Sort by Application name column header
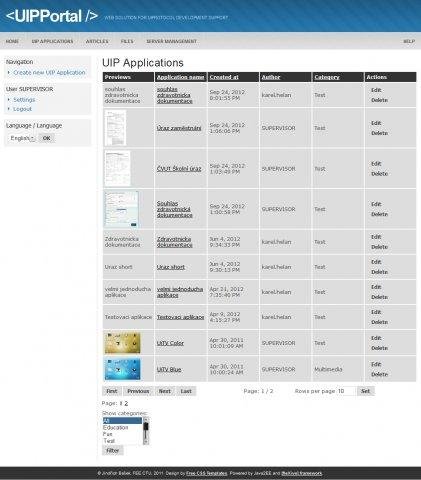The width and height of the screenshot is (421, 480). 180,77
